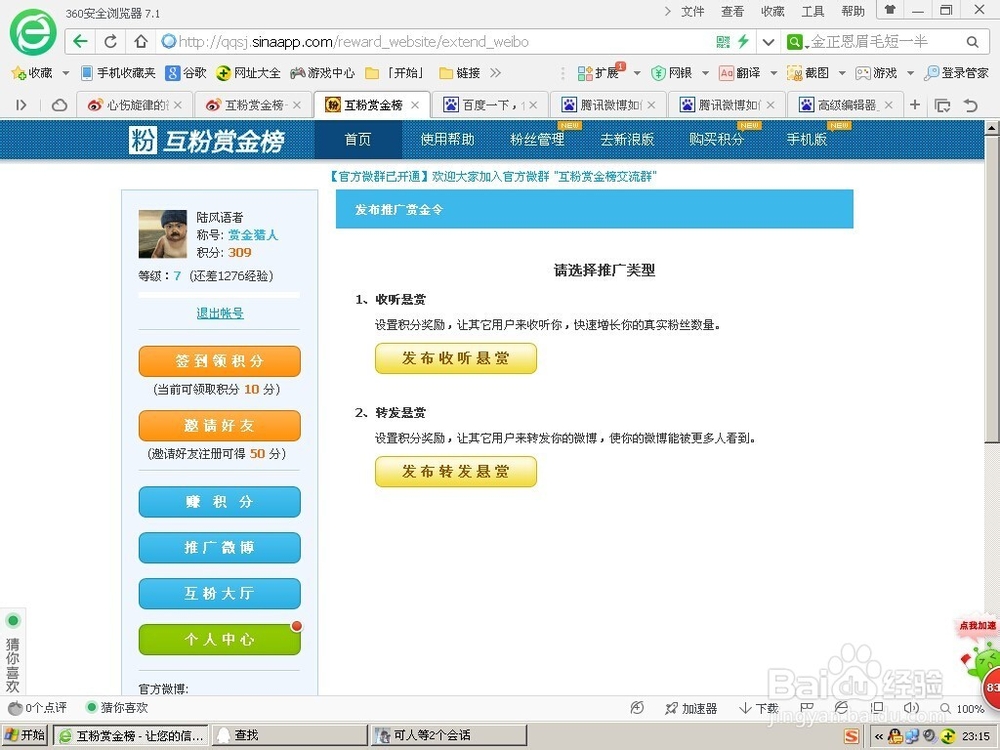Viewport: 1000px width, 750px height.
Task: Click 发布转发悬赏 button
Action: pyautogui.click(x=455, y=472)
